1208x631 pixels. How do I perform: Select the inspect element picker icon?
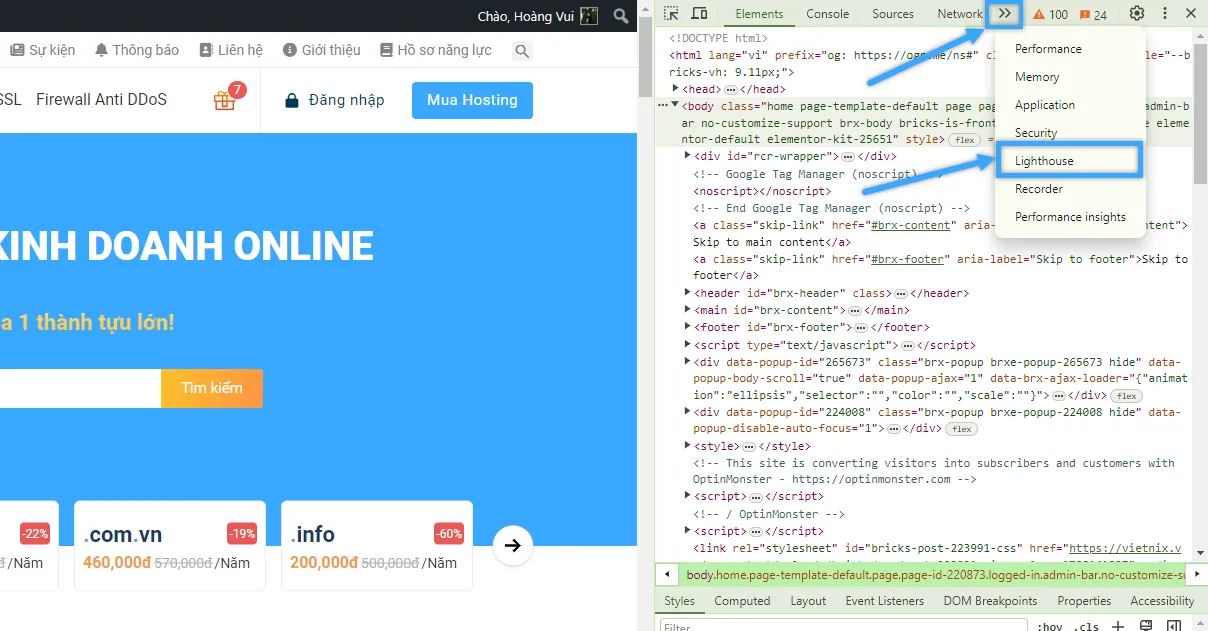672,14
